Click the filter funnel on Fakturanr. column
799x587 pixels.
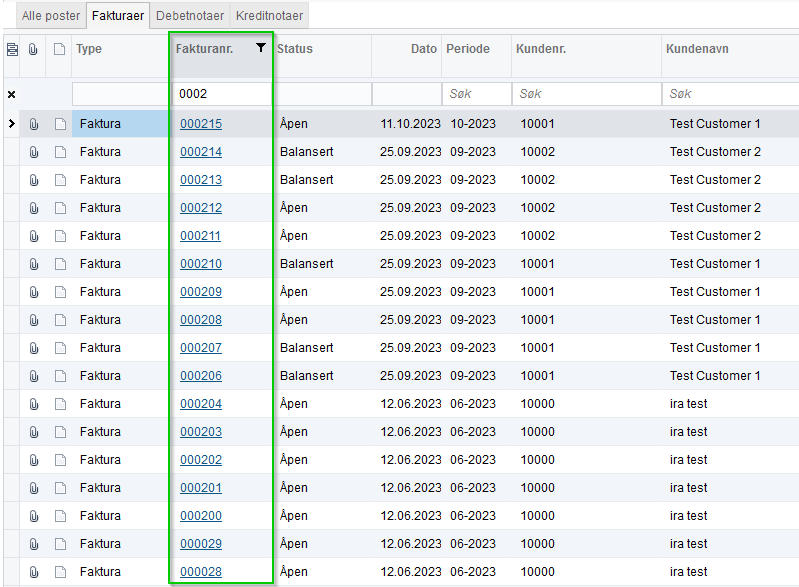[x=260, y=48]
